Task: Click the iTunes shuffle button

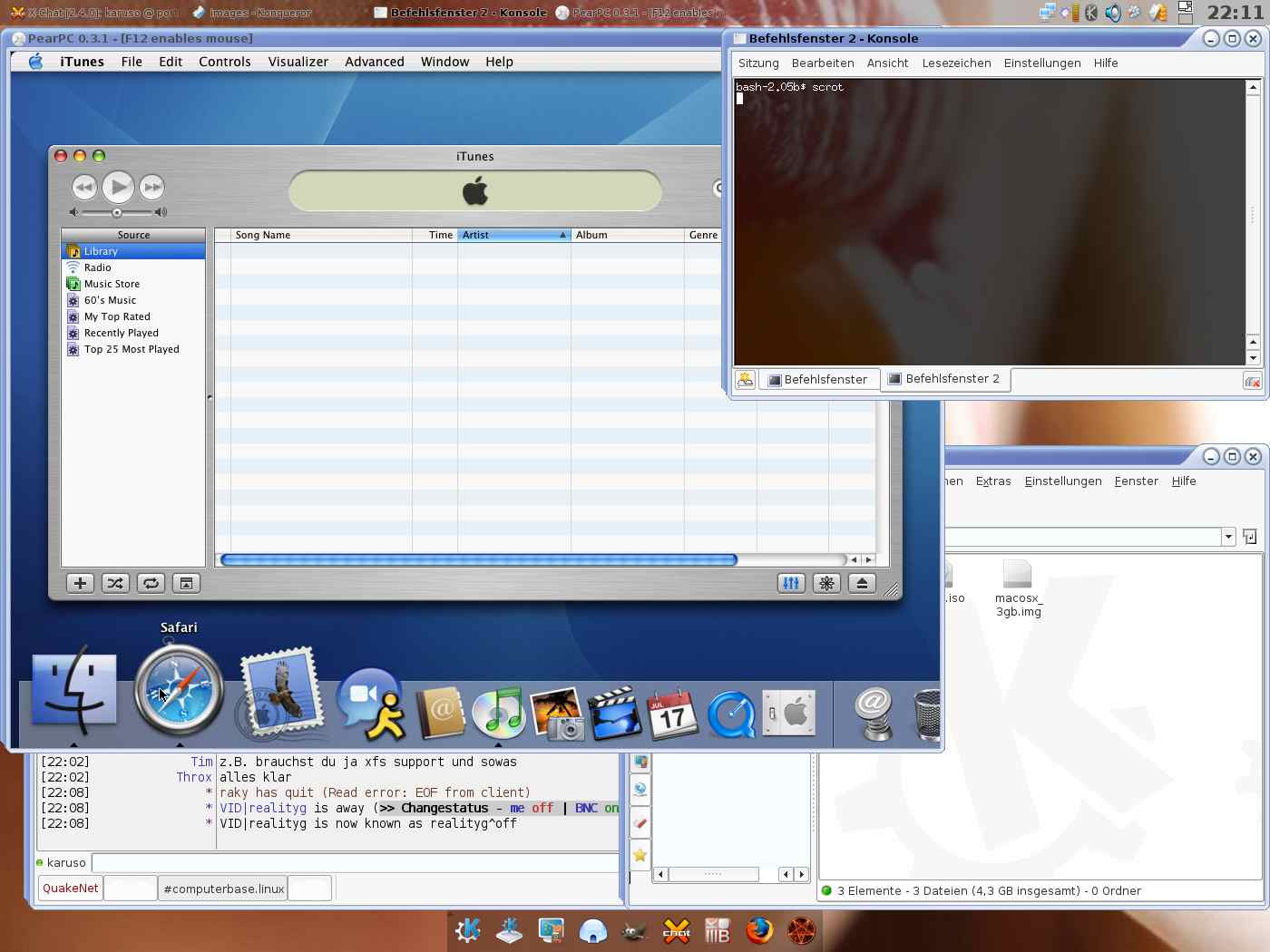Action: coord(115,583)
